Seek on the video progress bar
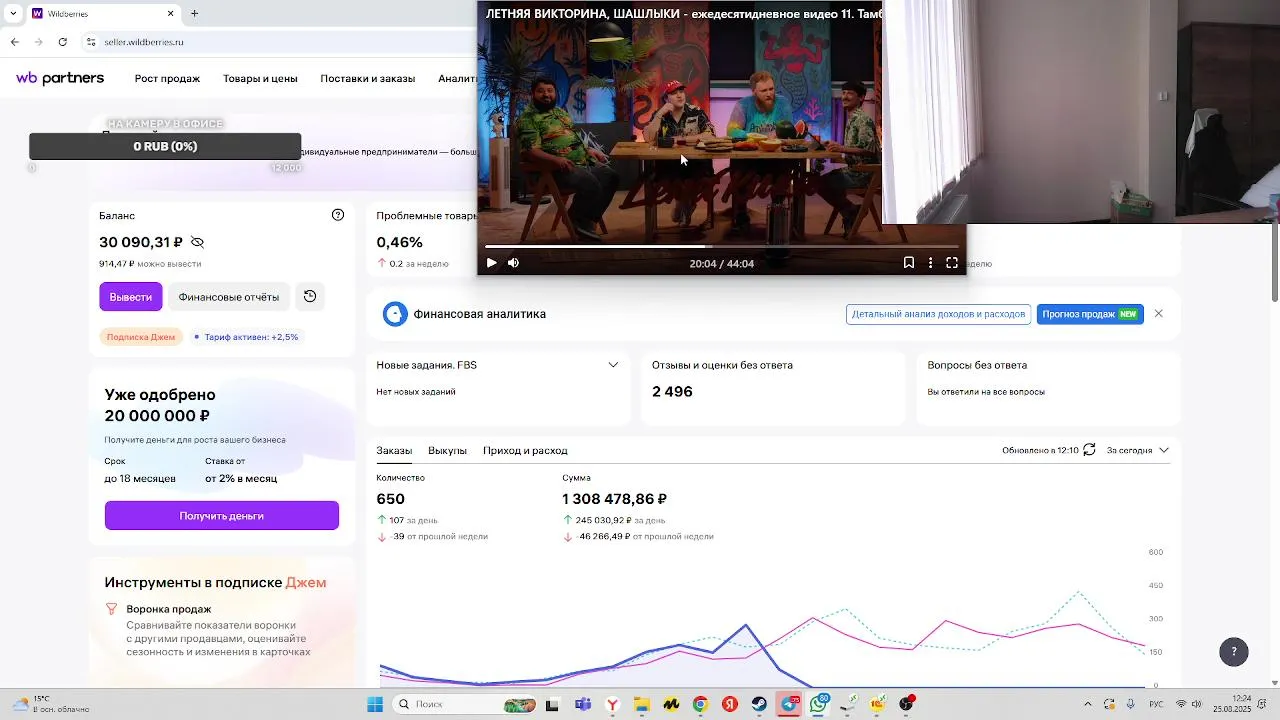Screen dimensions: 1280x720 pos(721,246)
